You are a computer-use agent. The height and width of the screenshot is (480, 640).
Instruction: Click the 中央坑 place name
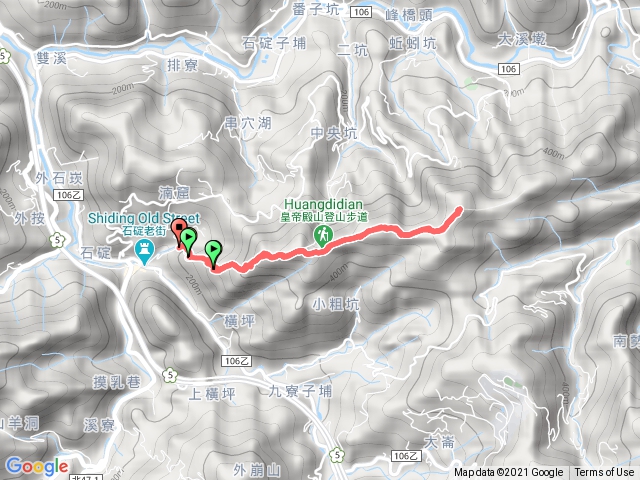click(334, 133)
